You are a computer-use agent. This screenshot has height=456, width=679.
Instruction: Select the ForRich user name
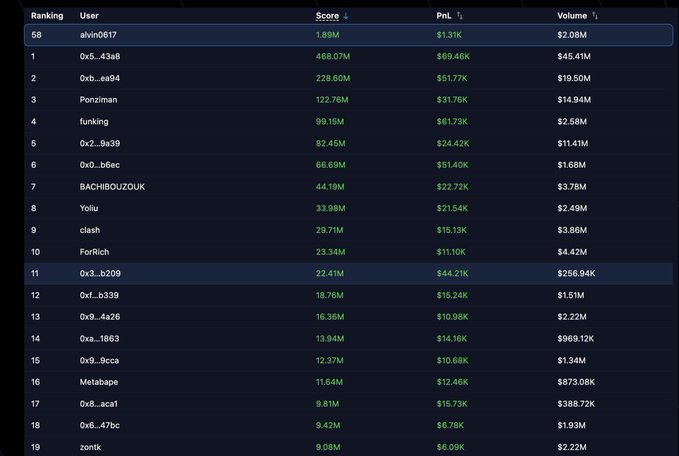pyautogui.click(x=94, y=252)
